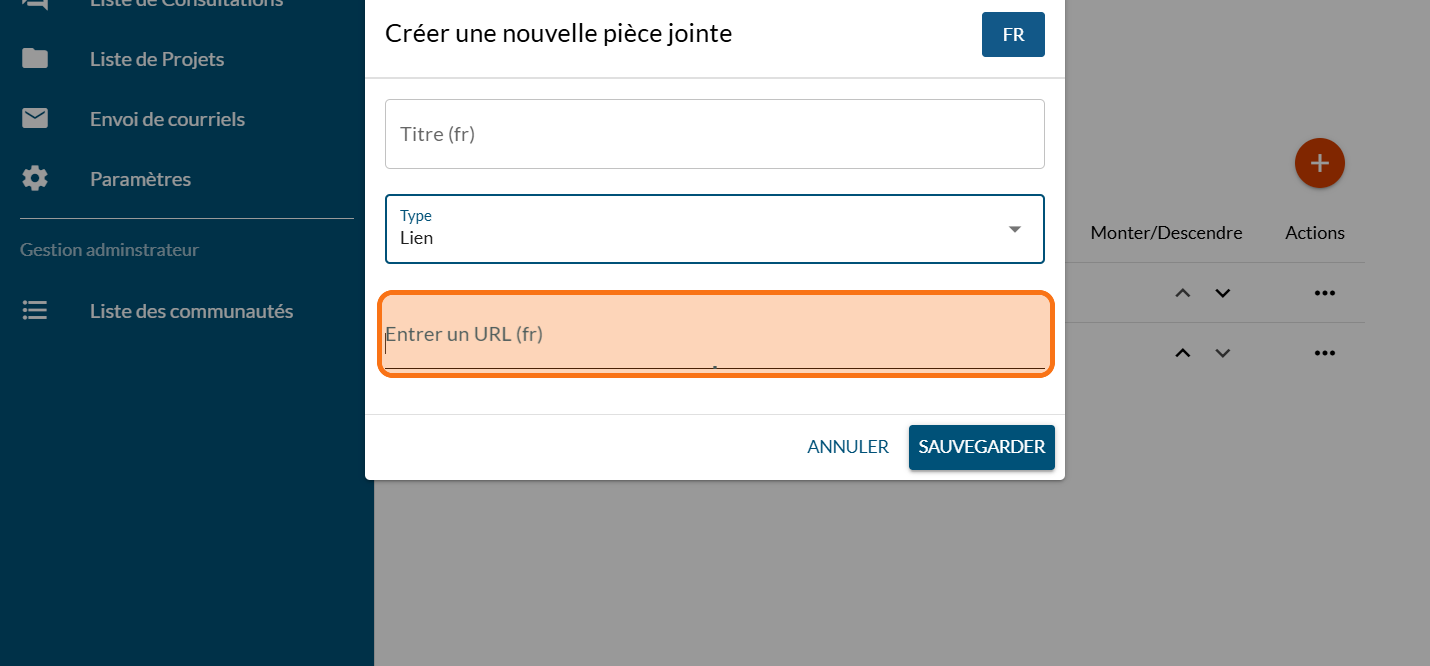Click the envelope icon for Envoi de courriels

point(35,119)
